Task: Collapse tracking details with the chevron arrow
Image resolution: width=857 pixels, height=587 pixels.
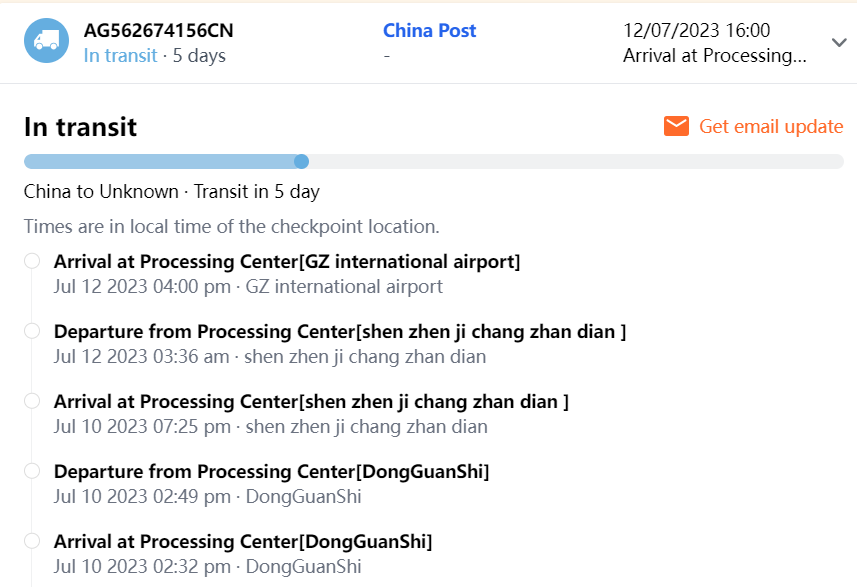Action: (x=839, y=42)
